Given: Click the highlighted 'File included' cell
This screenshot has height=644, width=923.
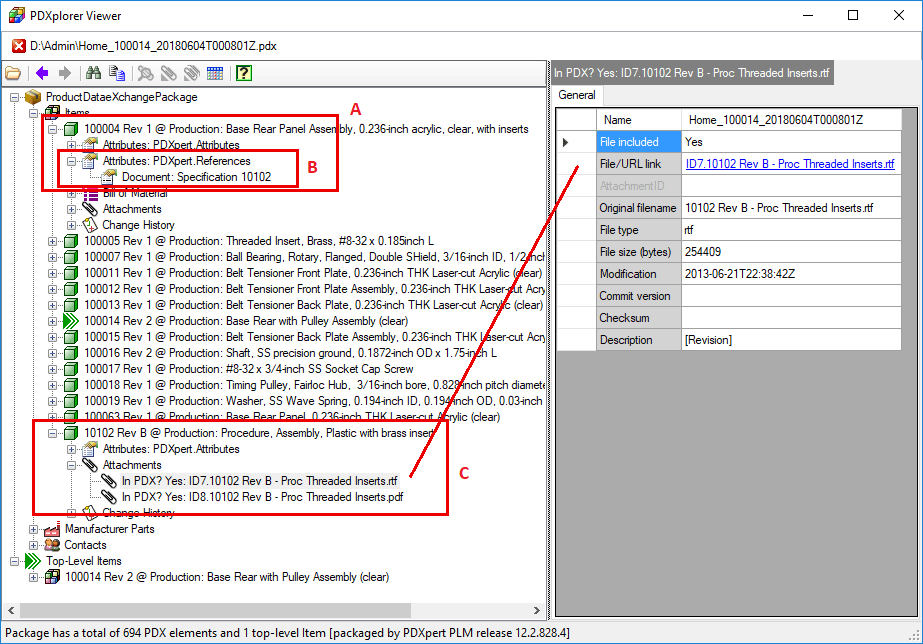Looking at the screenshot, I should click(x=639, y=142).
